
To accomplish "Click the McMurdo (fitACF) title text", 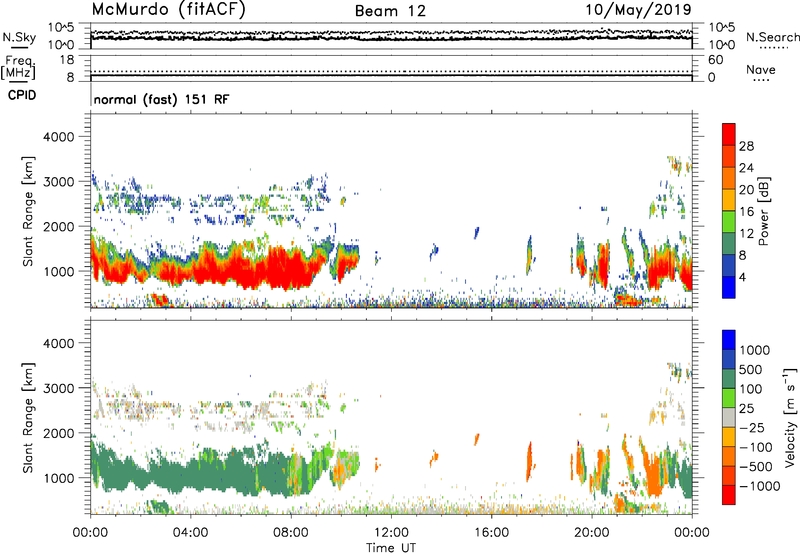I will [x=168, y=10].
